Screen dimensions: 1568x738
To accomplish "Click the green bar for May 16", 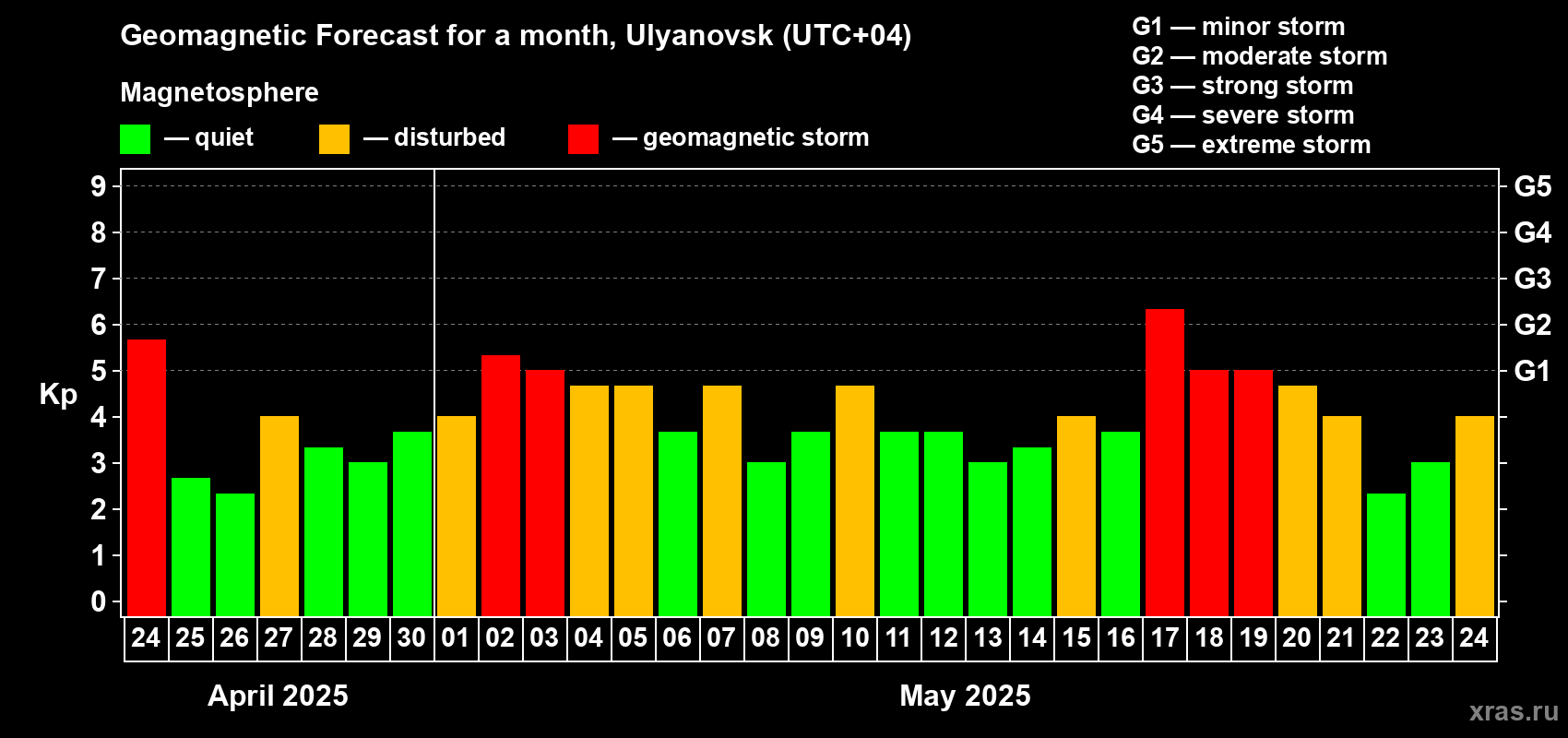I will pyautogui.click(x=1121, y=524).
